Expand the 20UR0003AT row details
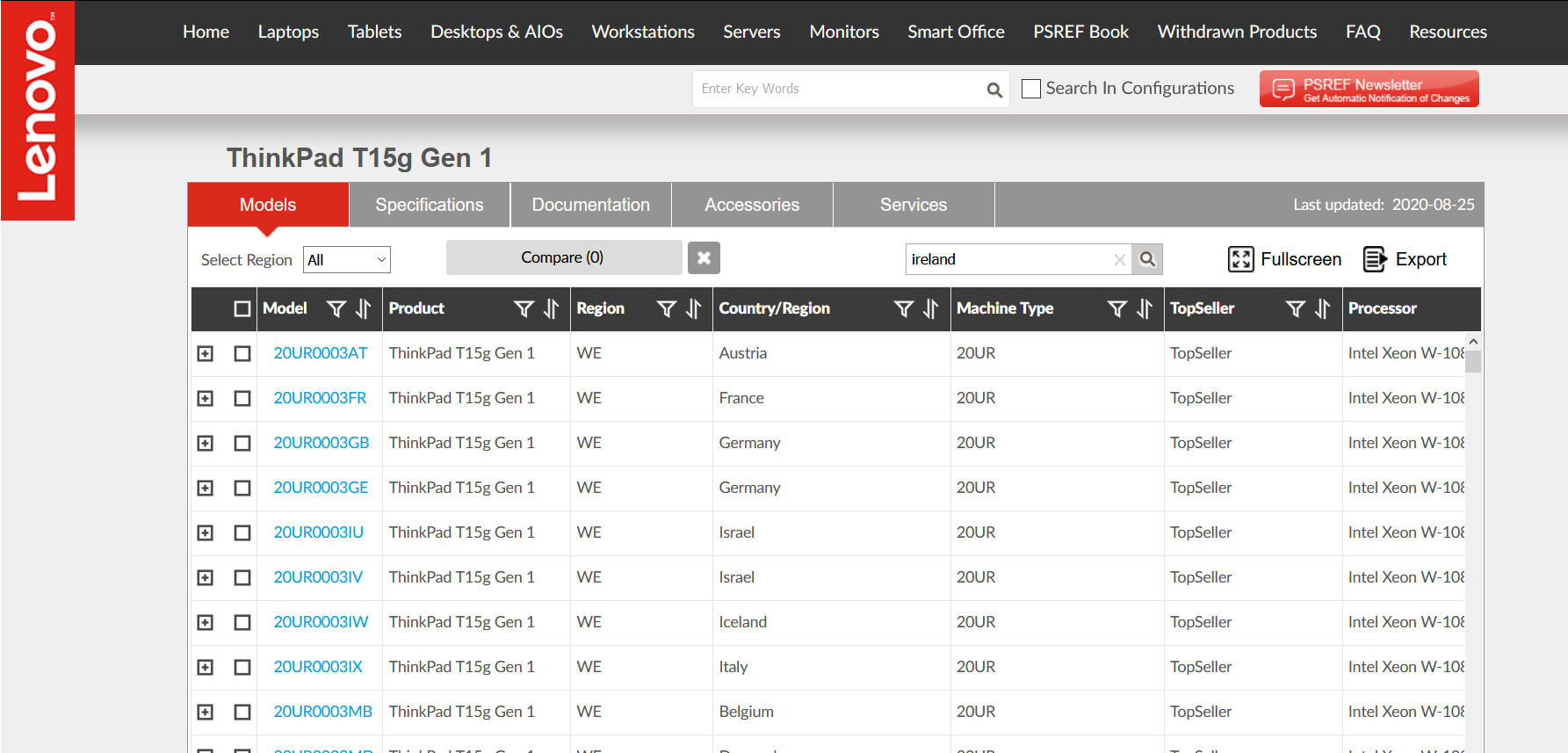 (206, 353)
